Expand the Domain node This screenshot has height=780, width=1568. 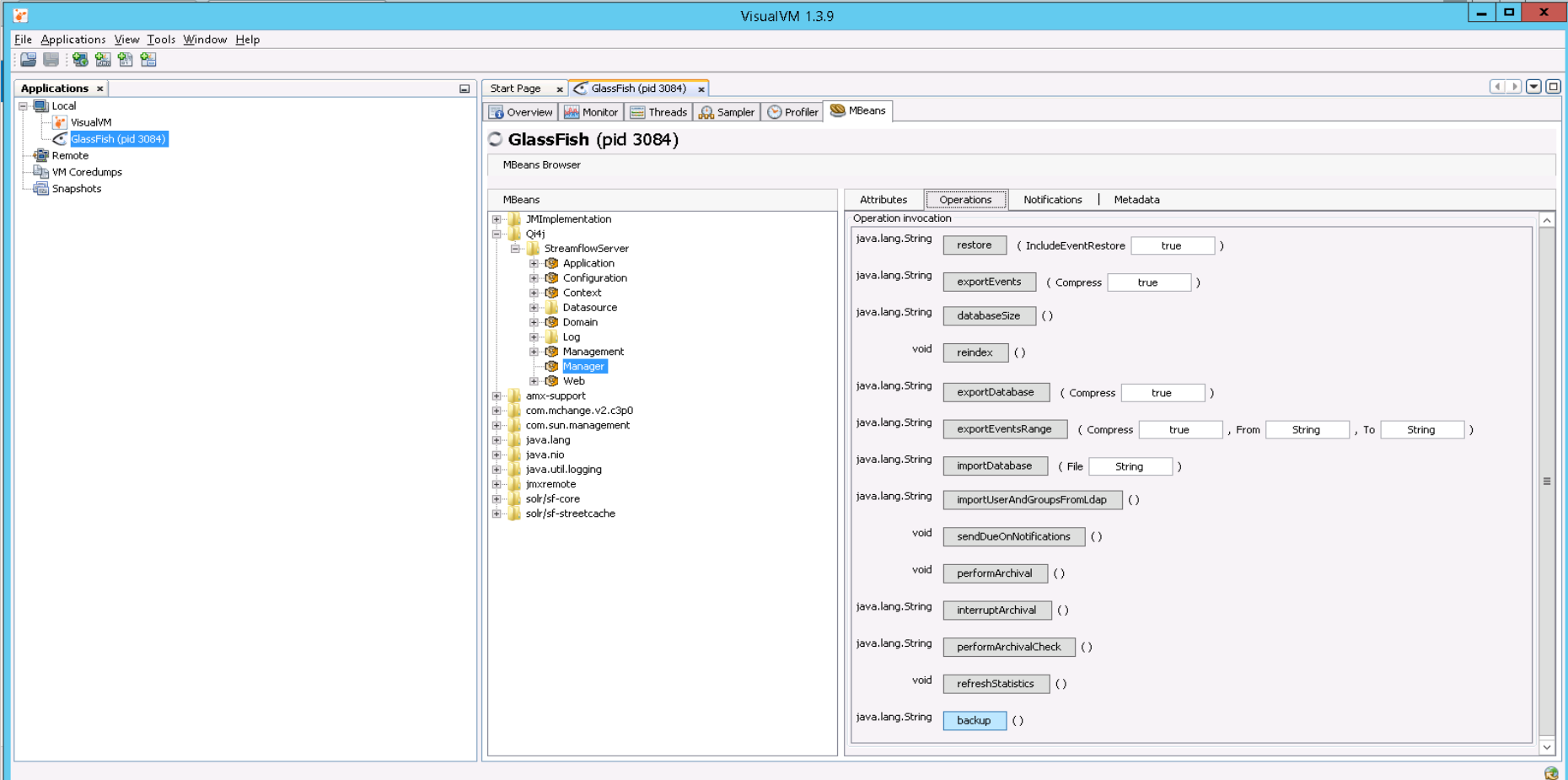coord(534,322)
